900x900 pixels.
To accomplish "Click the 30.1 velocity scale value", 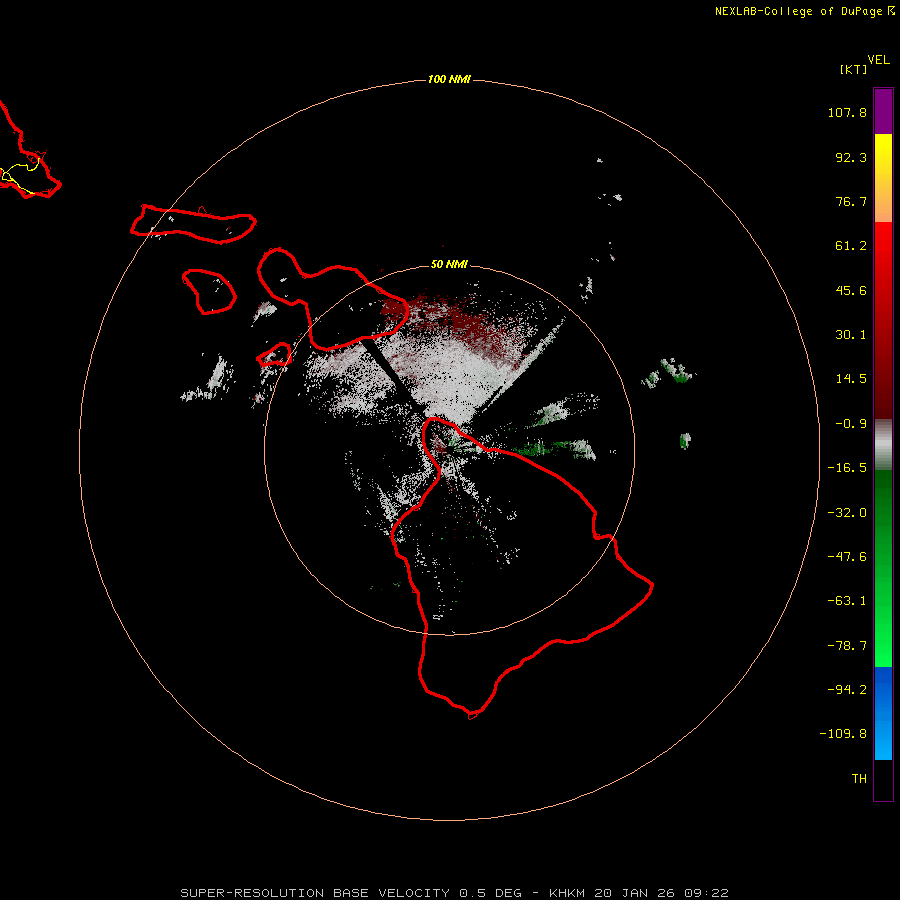I will (851, 335).
